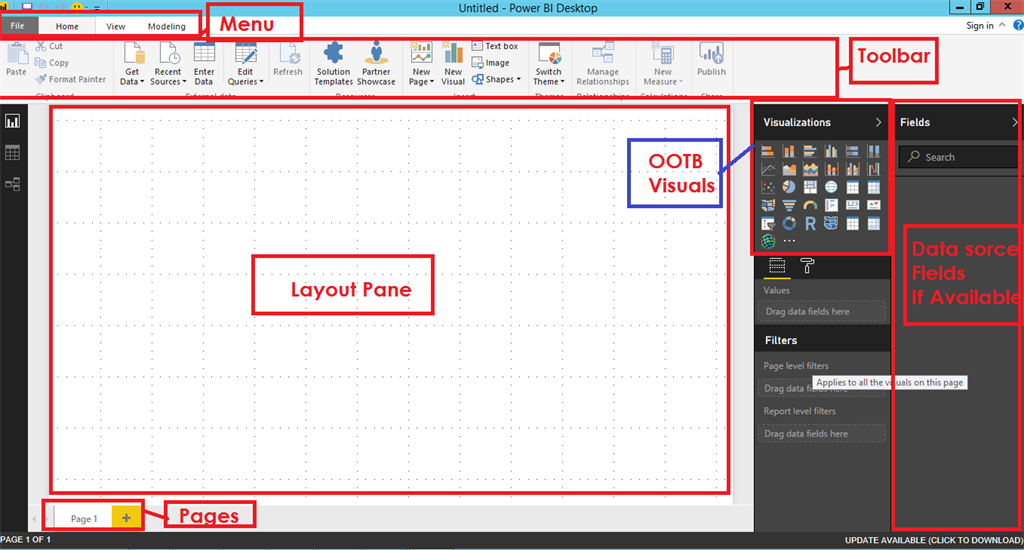Add a new page with plus button

point(126,518)
